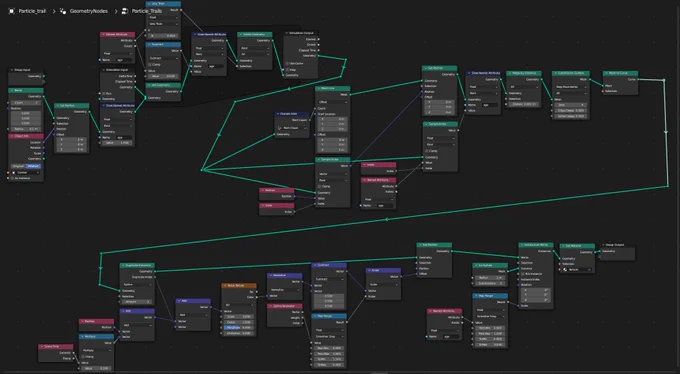Open the Normalize operation dropdown
This screenshot has height=374, width=680.
click(284, 289)
